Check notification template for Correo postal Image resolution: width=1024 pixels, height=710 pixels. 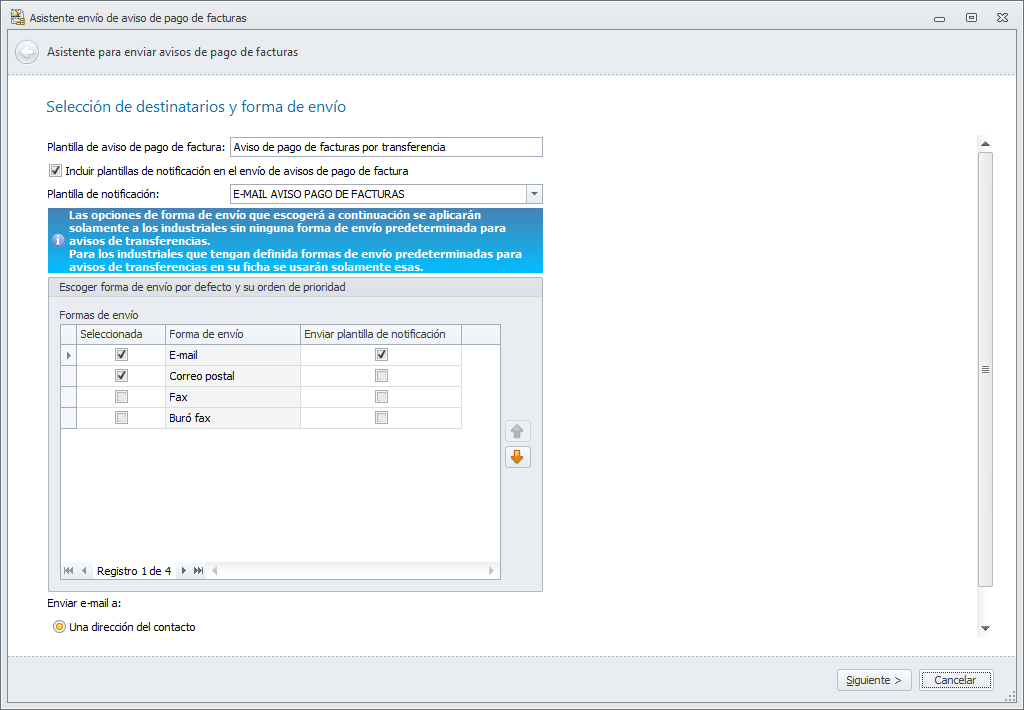381,376
